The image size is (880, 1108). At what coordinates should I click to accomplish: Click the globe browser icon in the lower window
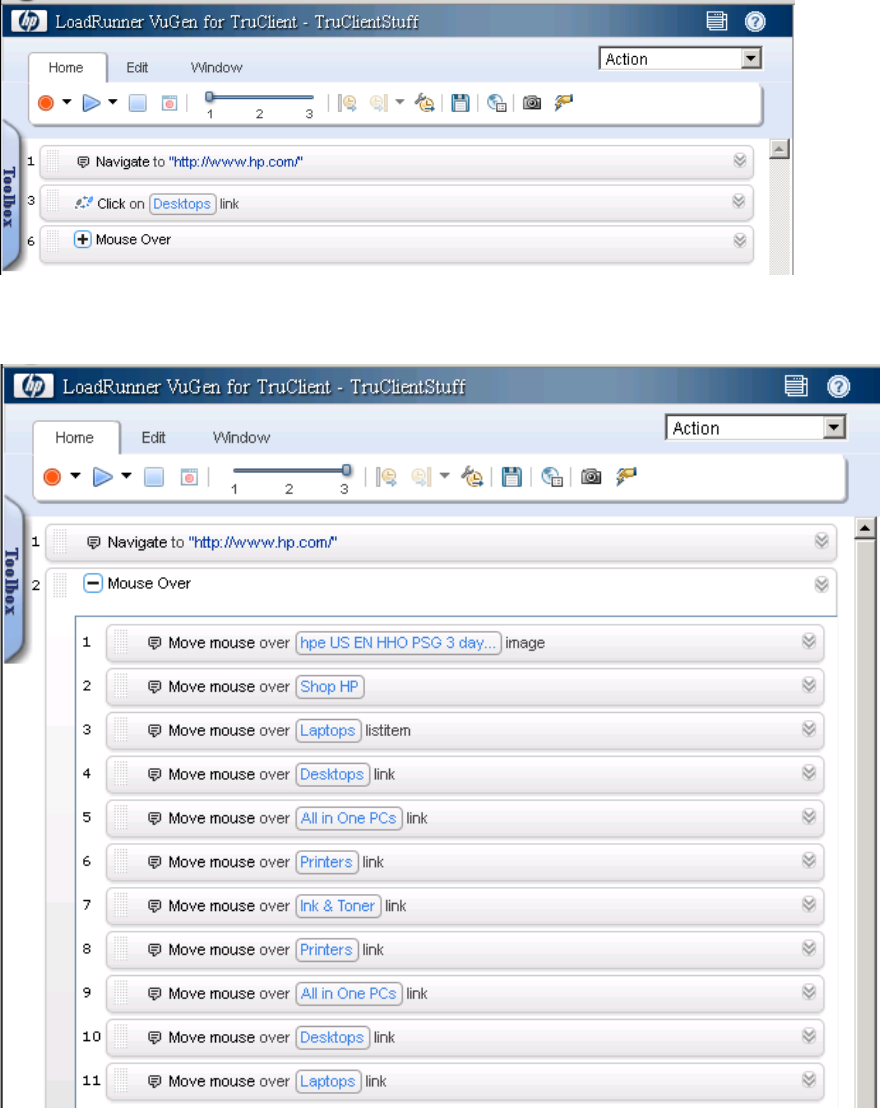pos(552,477)
